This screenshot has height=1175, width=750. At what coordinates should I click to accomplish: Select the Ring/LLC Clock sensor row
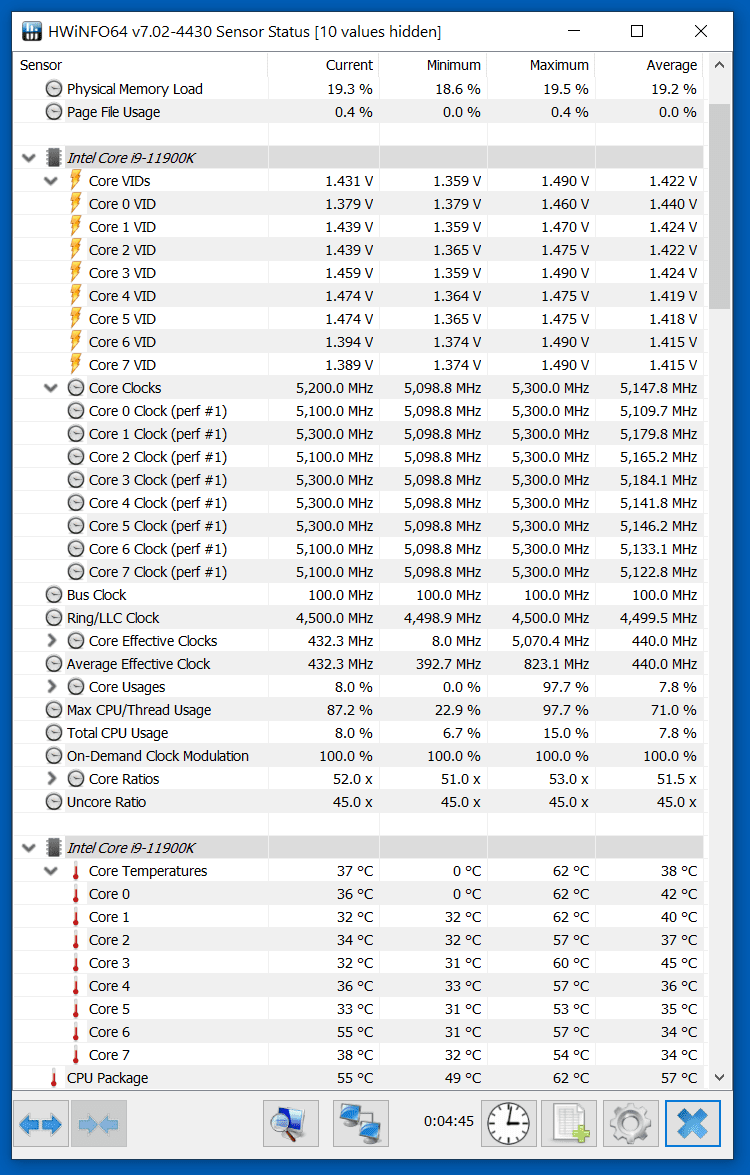tap(113, 618)
